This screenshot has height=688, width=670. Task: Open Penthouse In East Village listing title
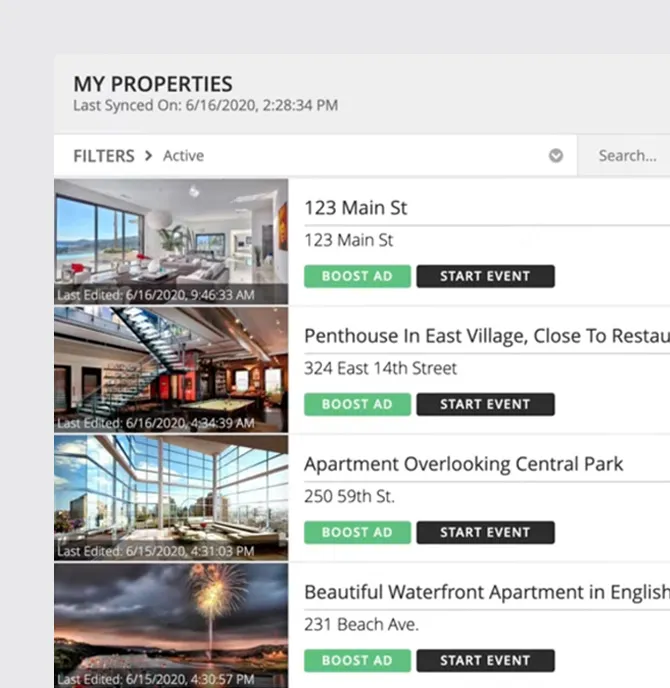click(x=487, y=336)
